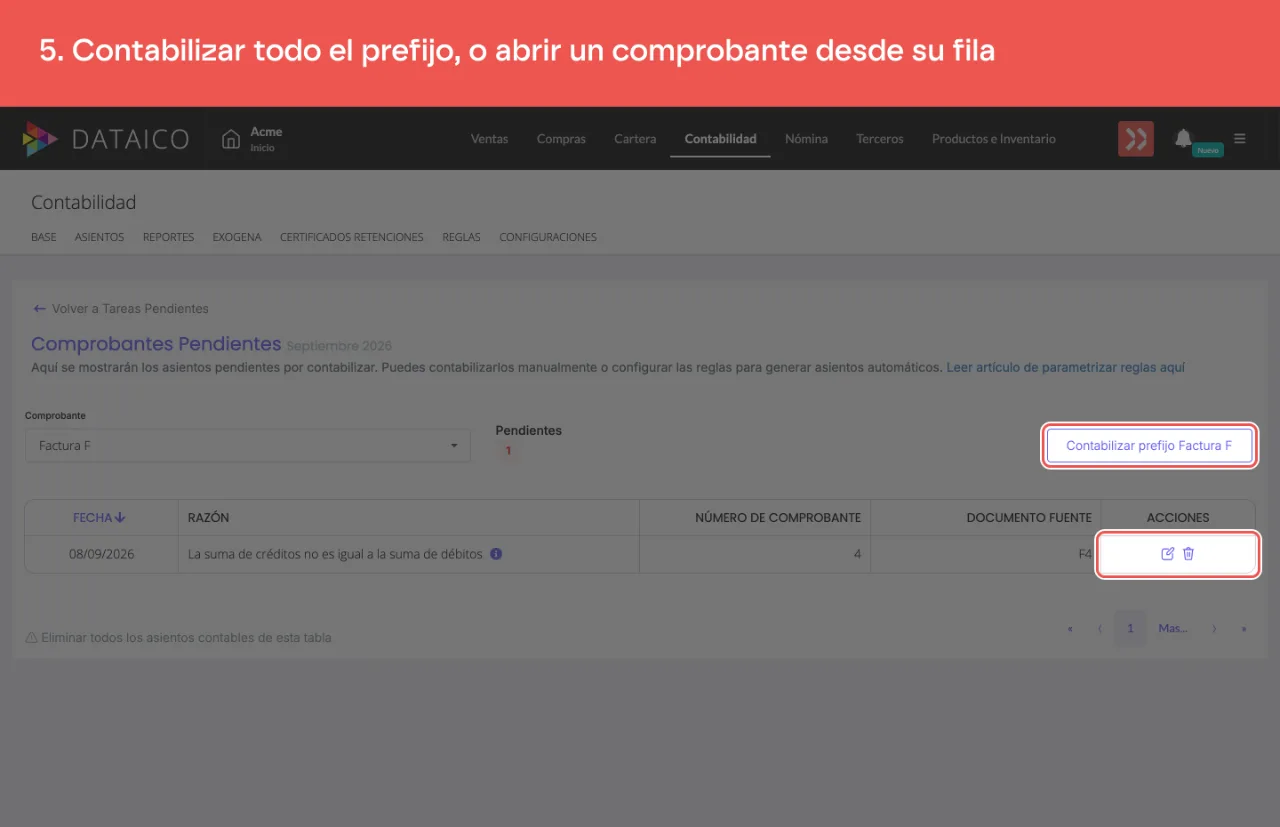Open the Compras menu
The width and height of the screenshot is (1280, 827).
tap(561, 139)
